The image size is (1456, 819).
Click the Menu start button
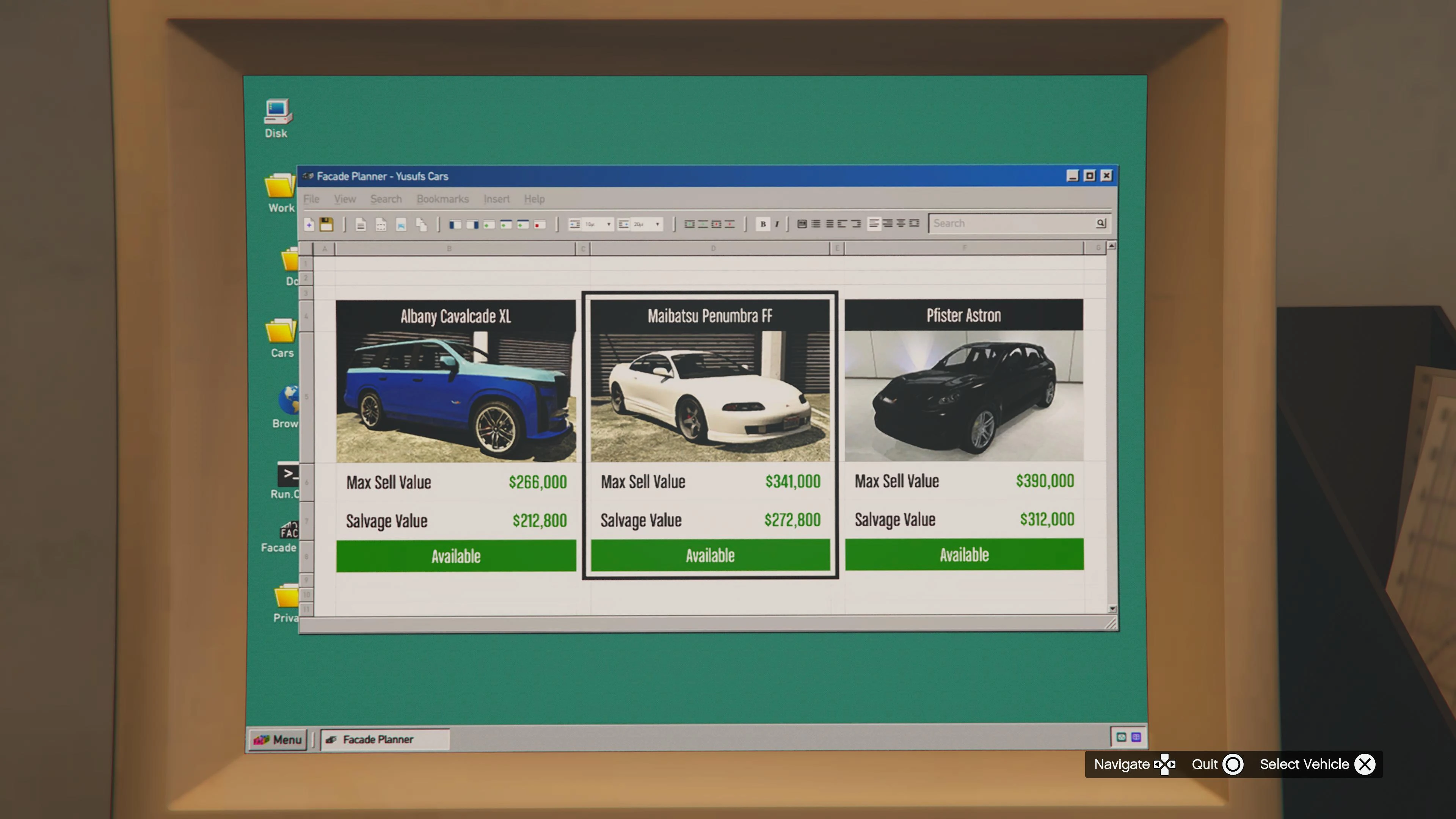[278, 739]
